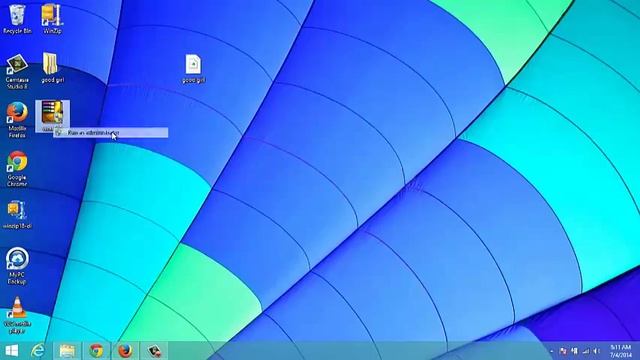Choose Run as administrator from context menu
Screen dimensions: 640x360
tap(111, 133)
